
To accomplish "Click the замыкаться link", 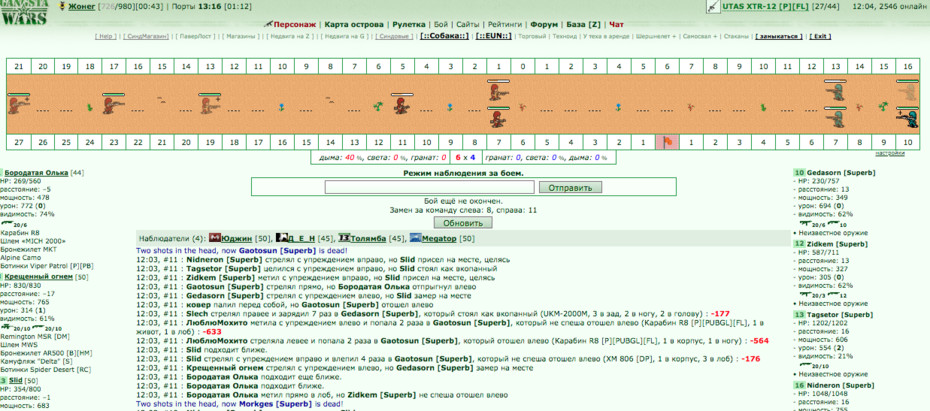I will (779, 36).
